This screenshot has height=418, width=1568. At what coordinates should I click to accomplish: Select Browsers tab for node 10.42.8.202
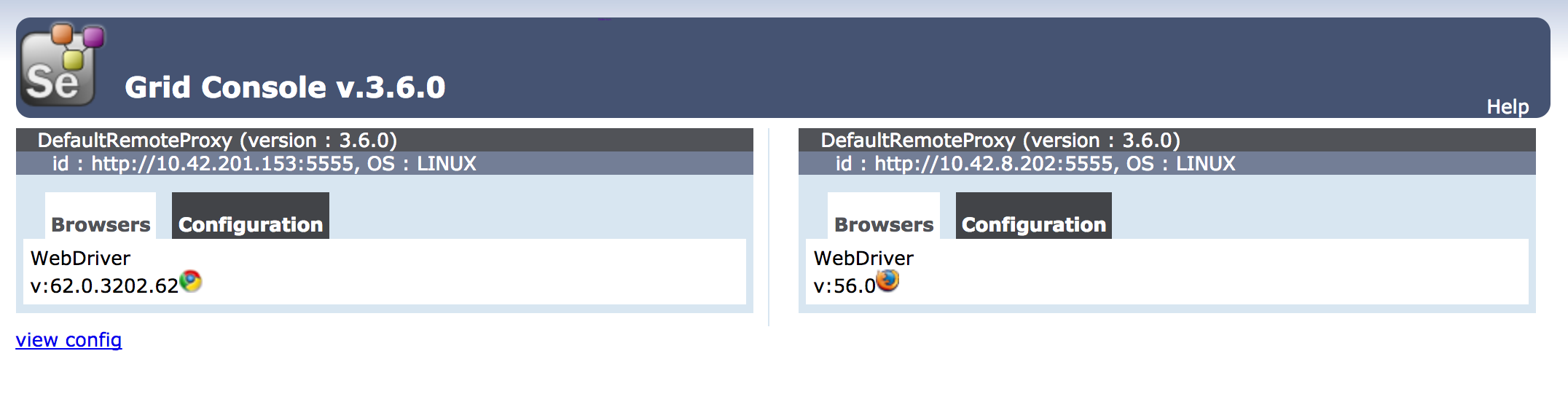[x=884, y=224]
